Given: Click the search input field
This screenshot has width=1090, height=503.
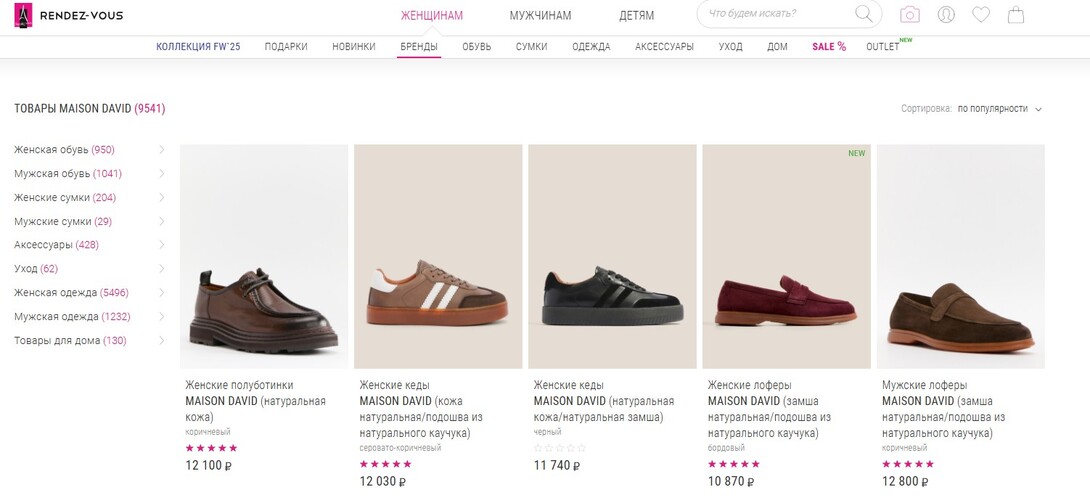Looking at the screenshot, I should (775, 14).
